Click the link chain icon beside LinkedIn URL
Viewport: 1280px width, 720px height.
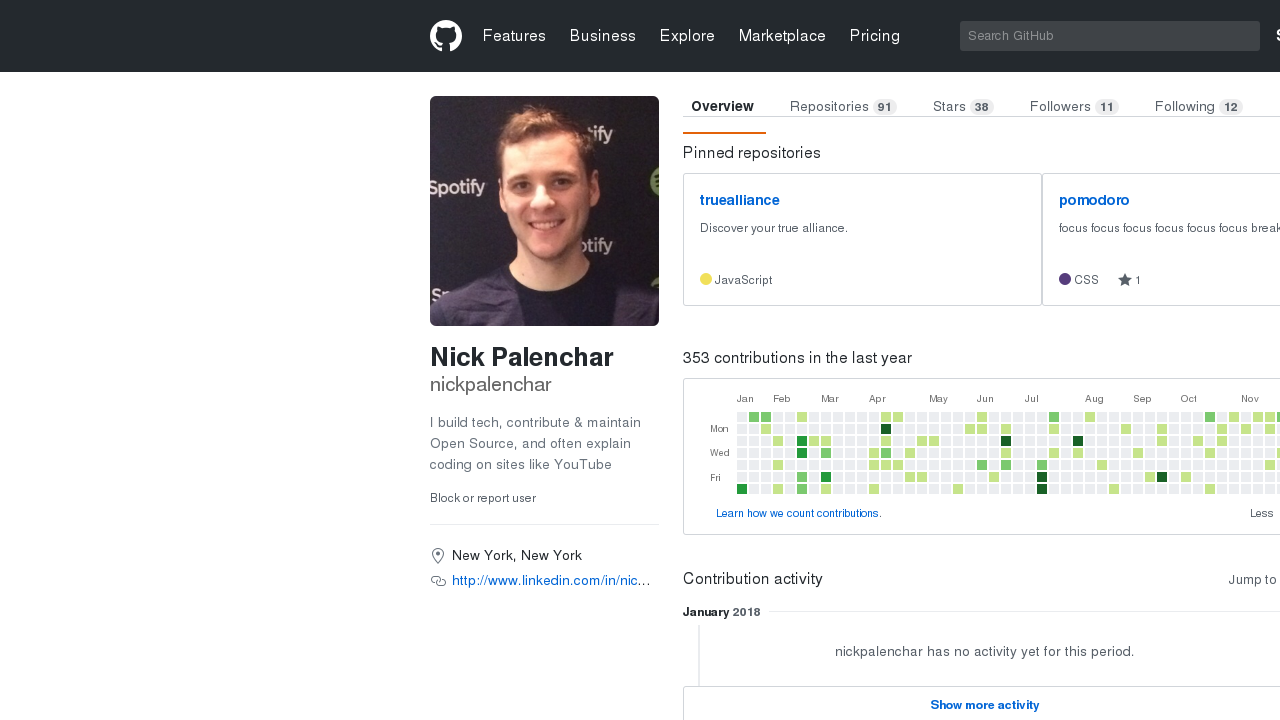pos(438,581)
